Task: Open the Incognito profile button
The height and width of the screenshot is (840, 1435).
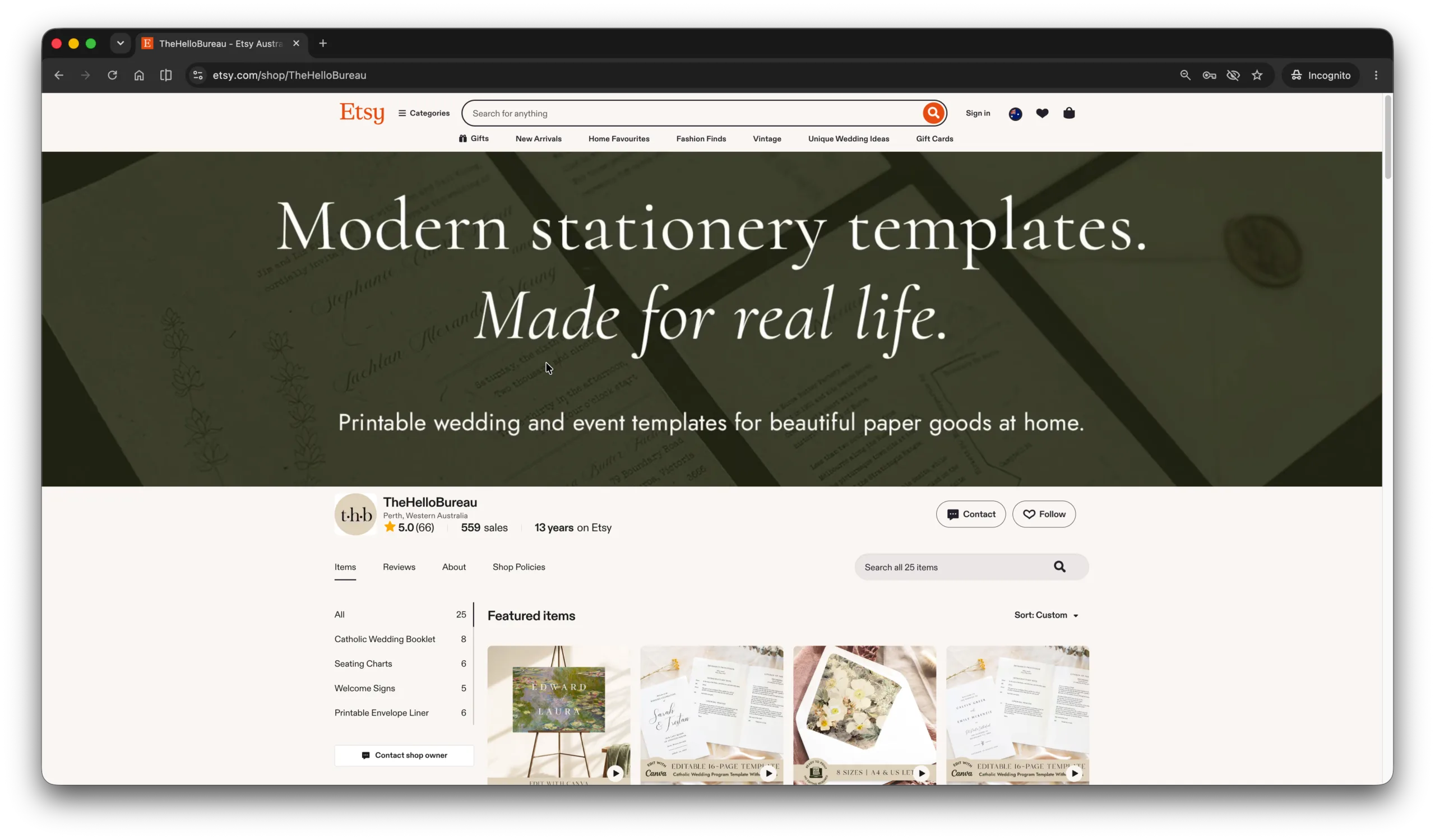Action: (x=1320, y=75)
